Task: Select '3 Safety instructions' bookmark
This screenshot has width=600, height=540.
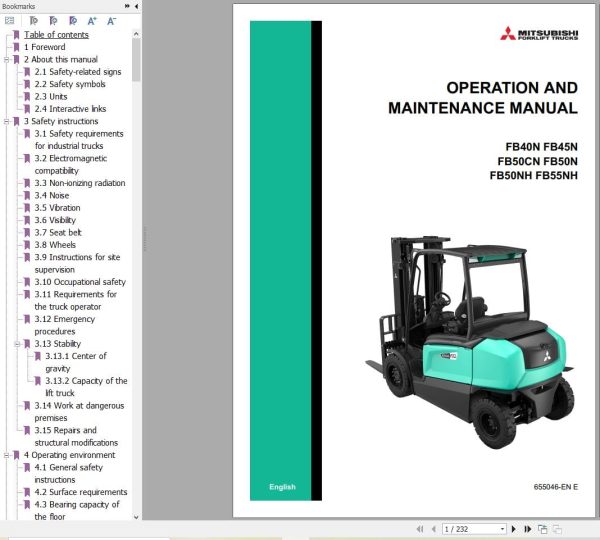Action: (61, 121)
